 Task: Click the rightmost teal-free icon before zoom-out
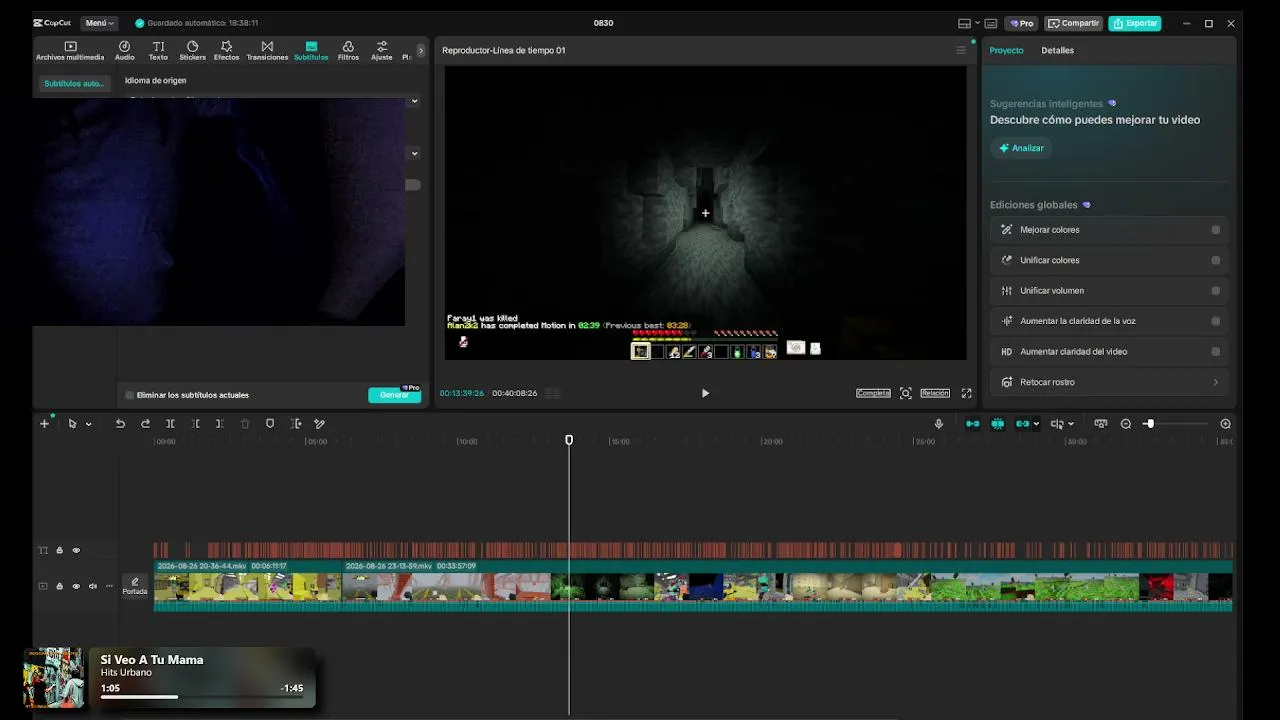pyautogui.click(x=1101, y=424)
